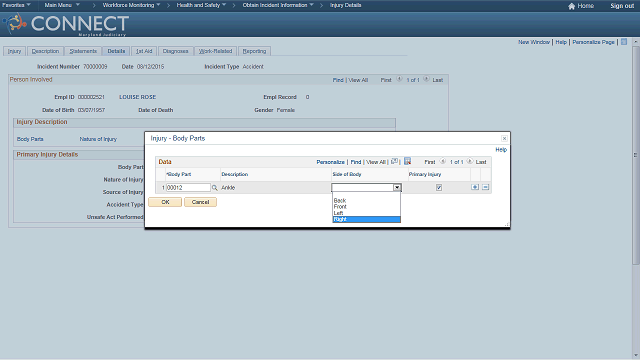Click View All in Data grid
The image size is (640, 360).
click(376, 162)
